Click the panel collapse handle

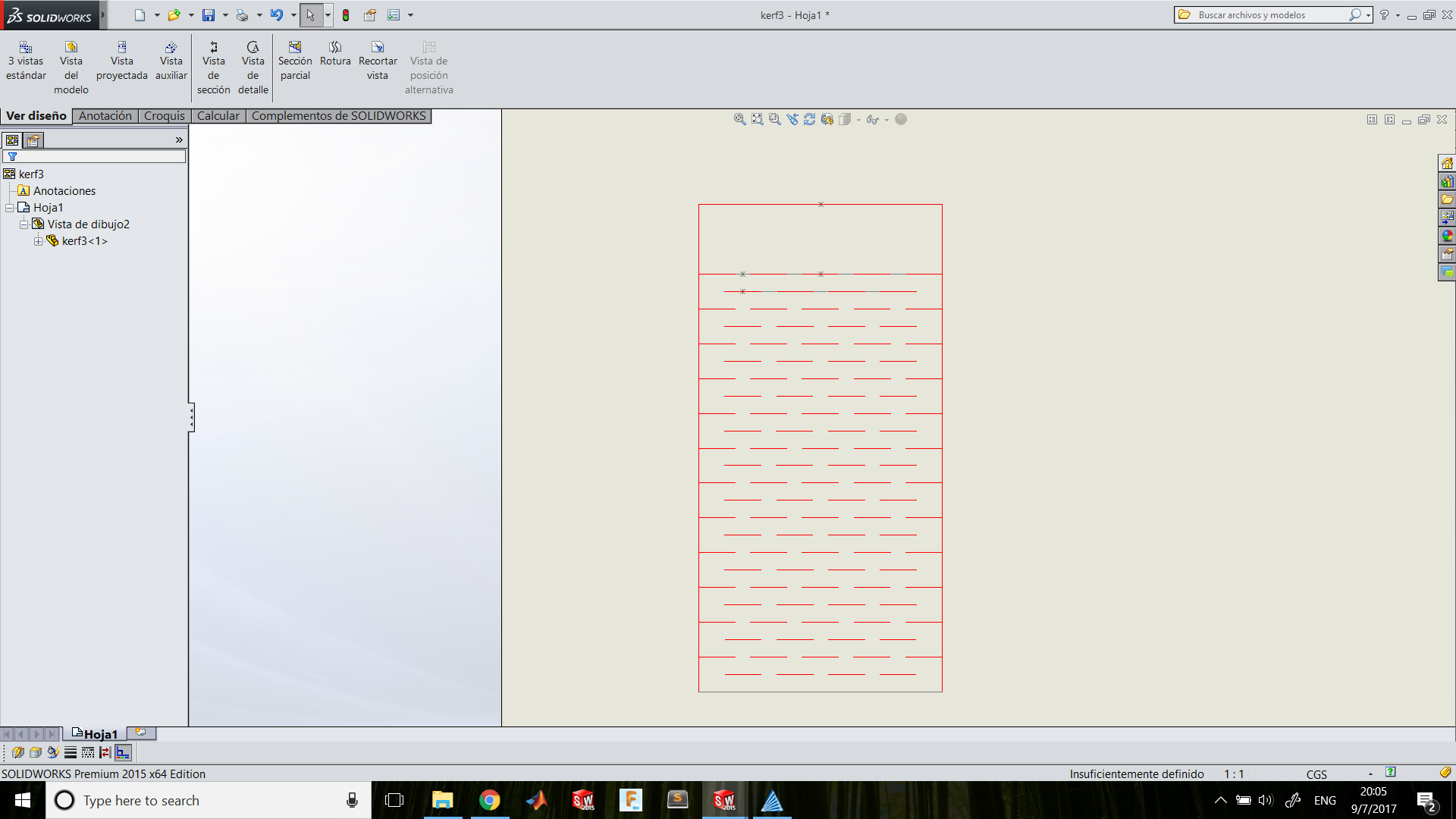(x=192, y=417)
